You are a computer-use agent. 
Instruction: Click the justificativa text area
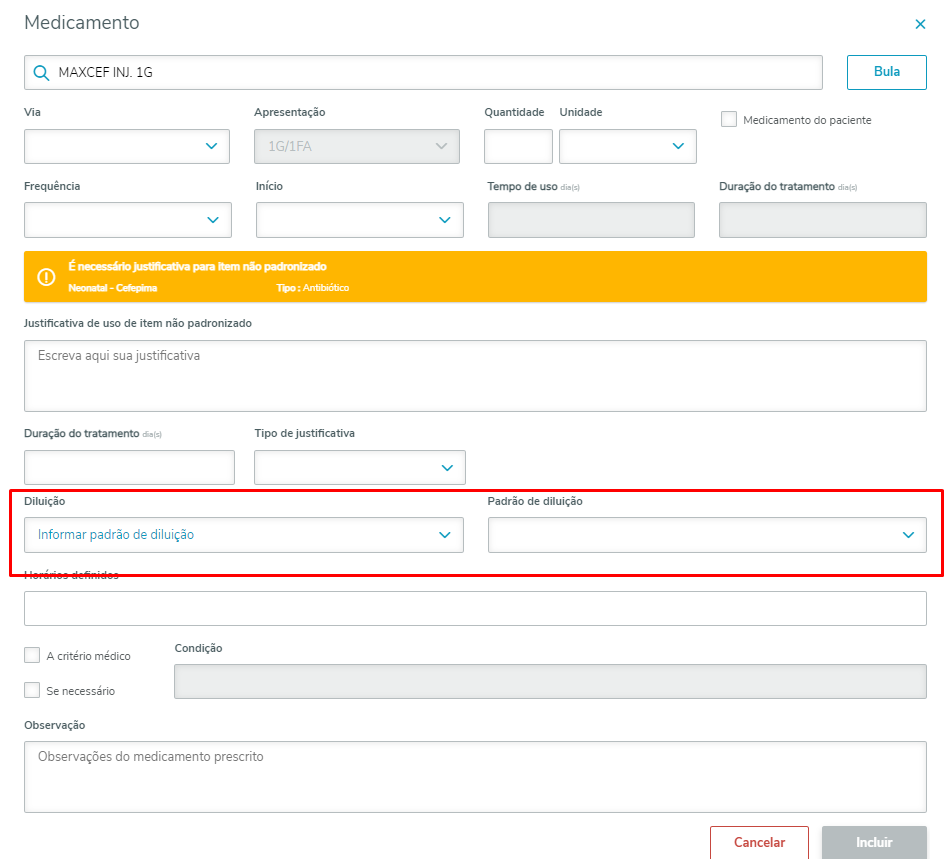click(475, 375)
